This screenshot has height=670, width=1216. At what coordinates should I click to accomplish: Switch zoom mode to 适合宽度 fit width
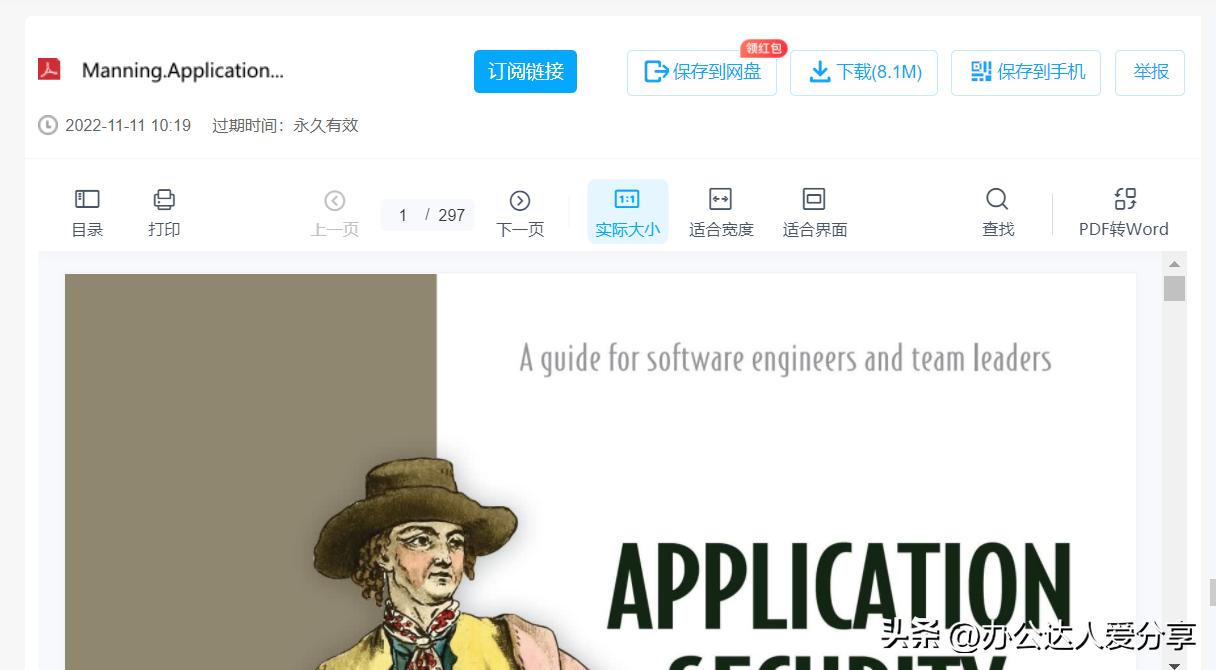721,211
